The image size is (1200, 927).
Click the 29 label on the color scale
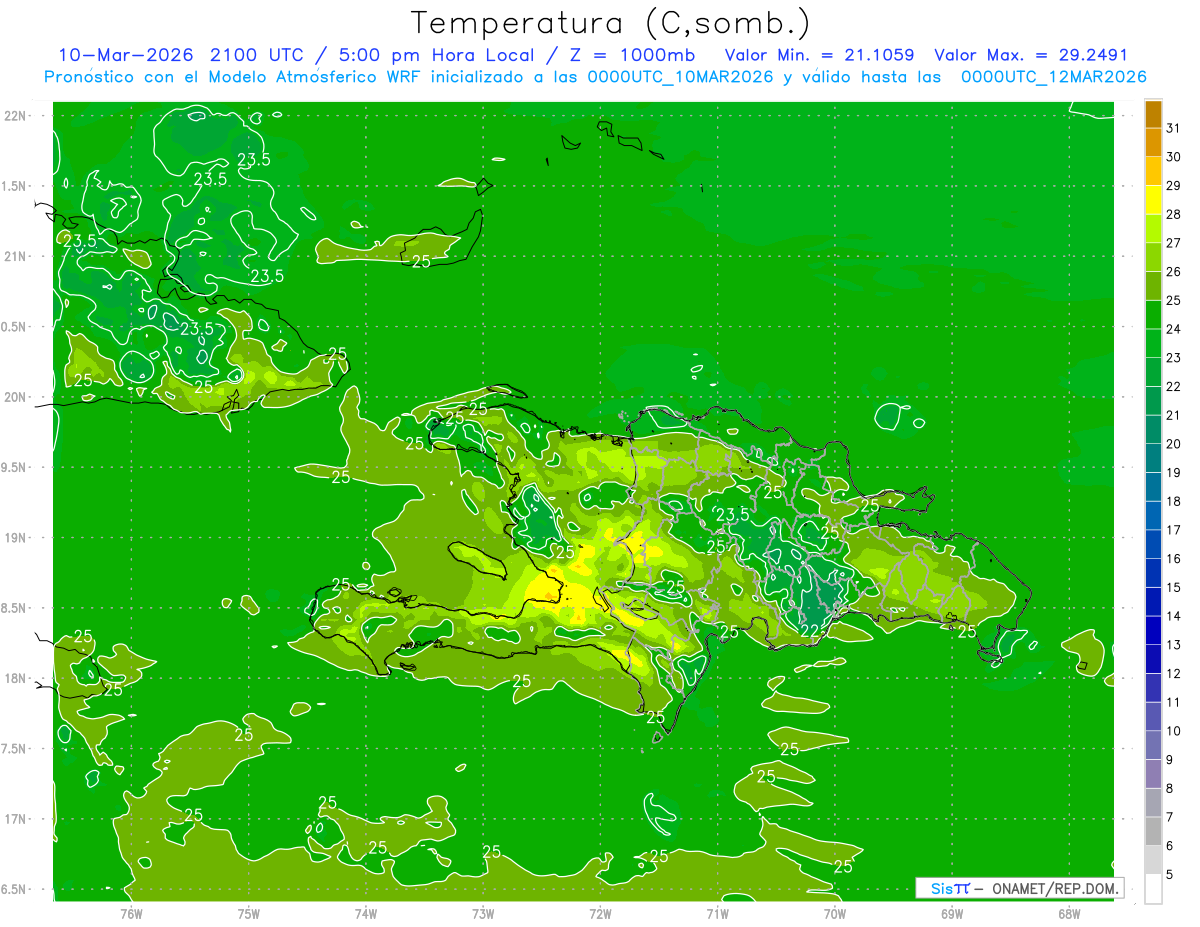pyautogui.click(x=1174, y=186)
